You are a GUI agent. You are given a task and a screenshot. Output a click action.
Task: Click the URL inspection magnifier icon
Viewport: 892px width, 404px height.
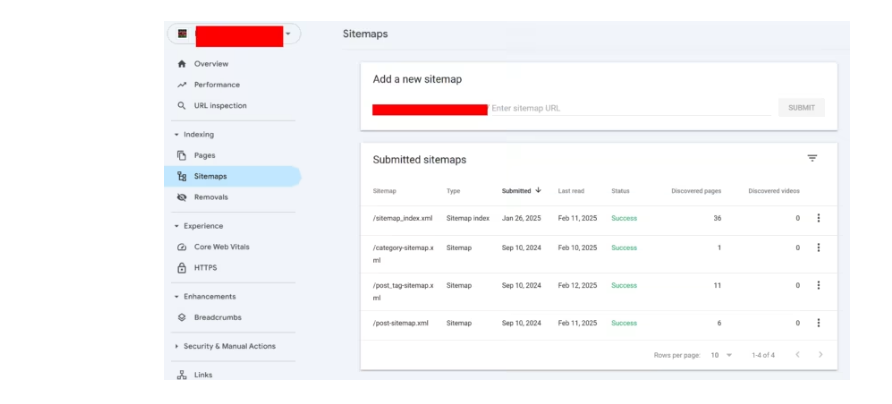coord(181,106)
